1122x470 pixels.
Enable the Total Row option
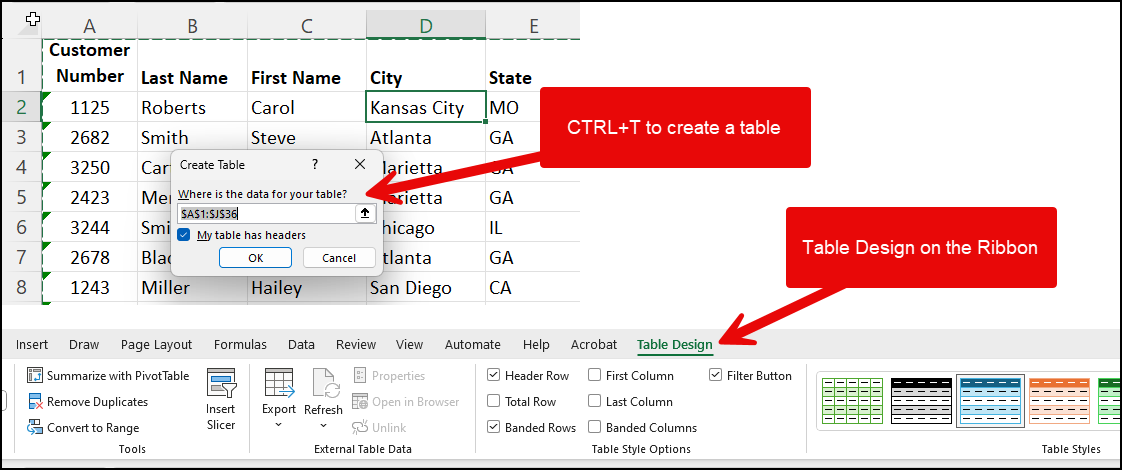click(x=493, y=402)
